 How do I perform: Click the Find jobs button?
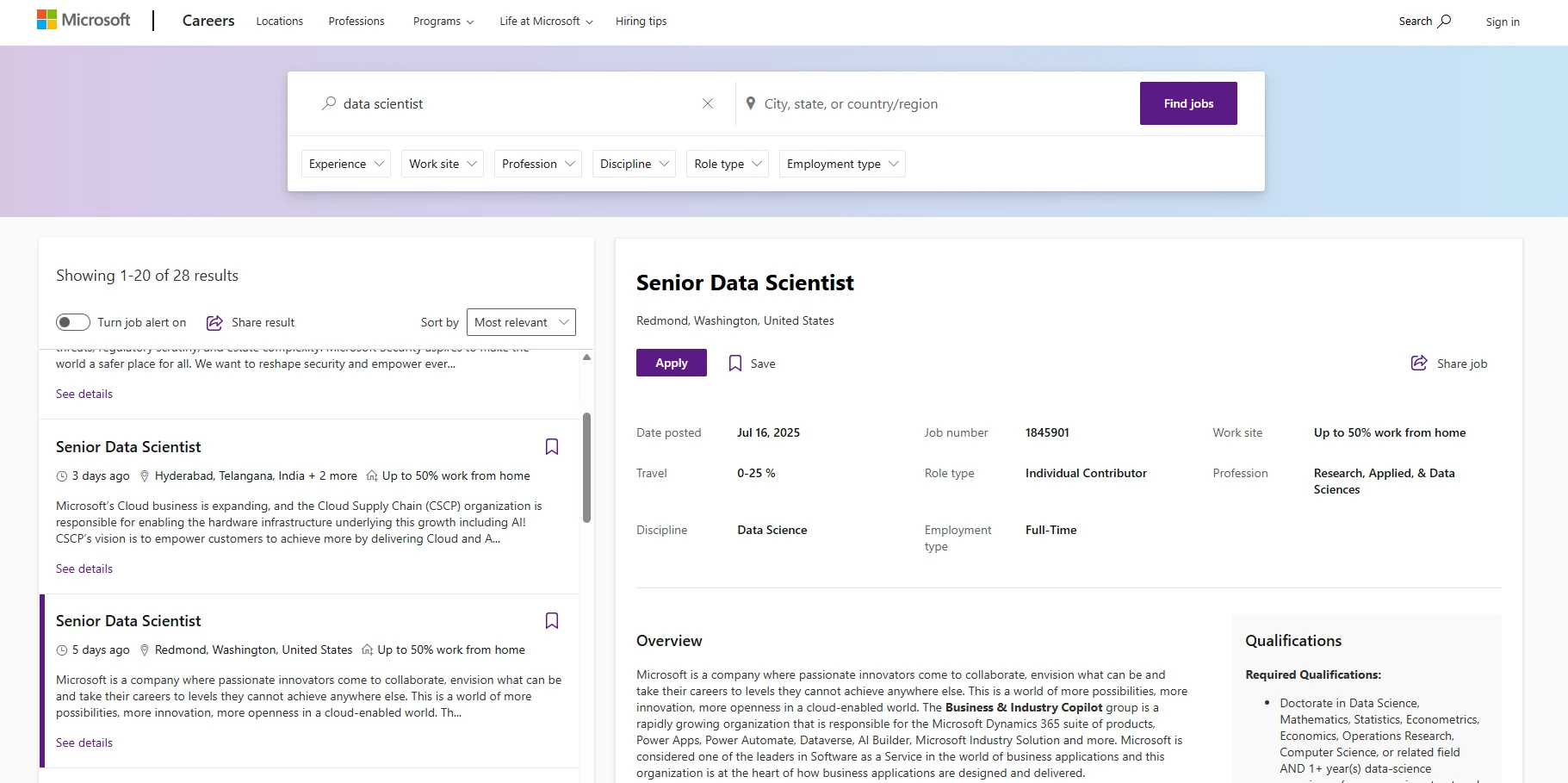1188,103
